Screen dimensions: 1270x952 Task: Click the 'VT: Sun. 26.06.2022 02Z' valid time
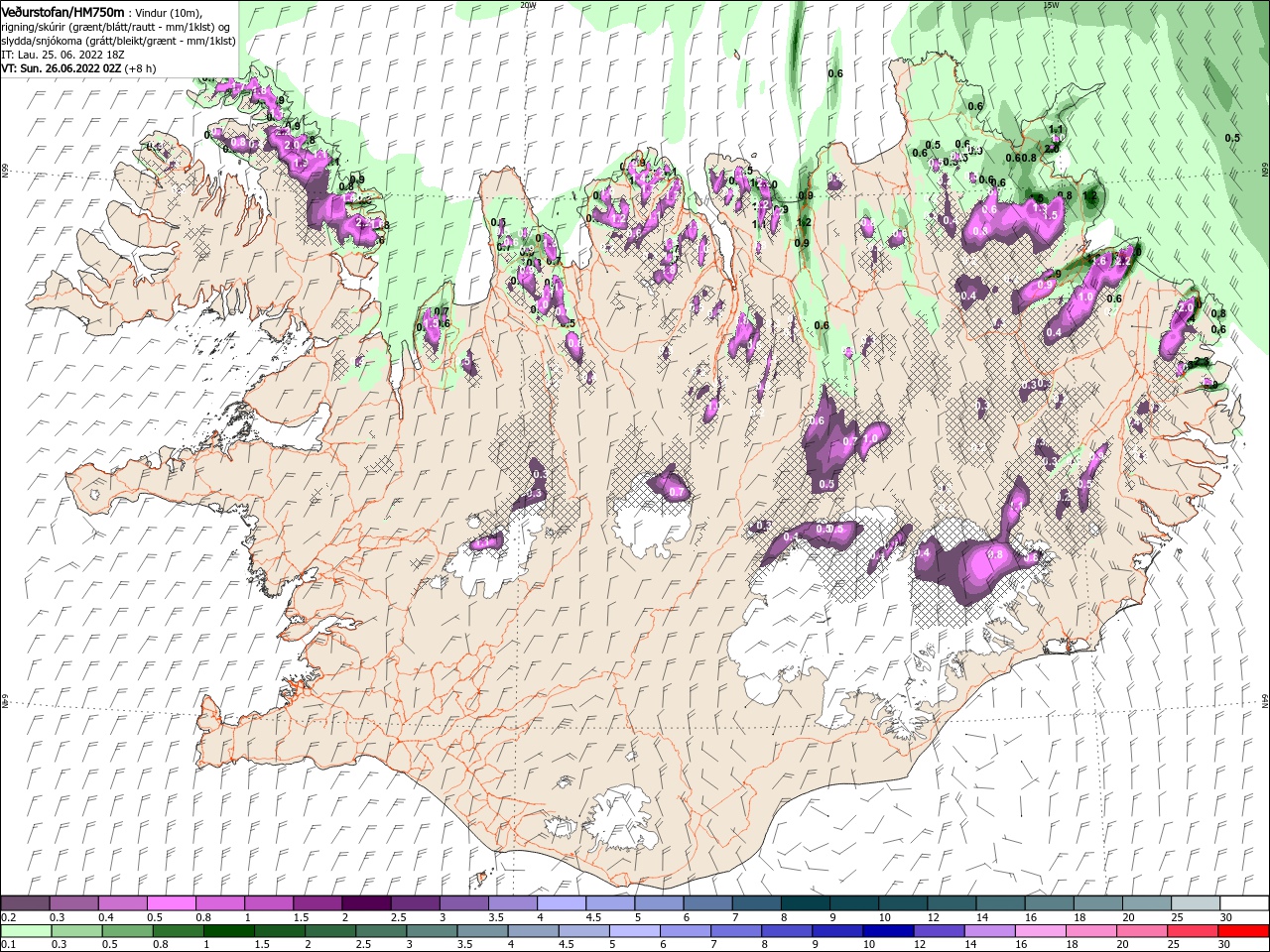62,69
